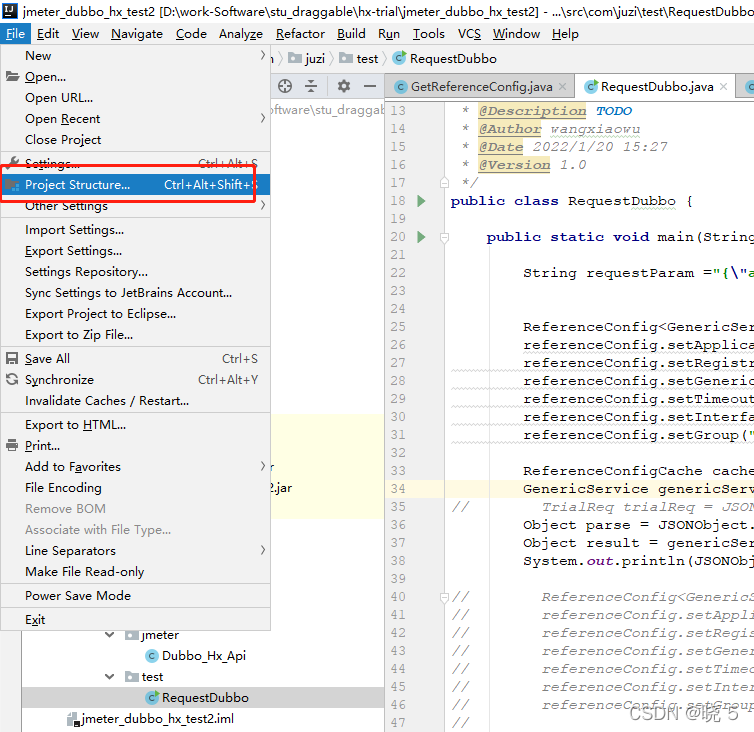The width and height of the screenshot is (754, 732).
Task: Click fold marker at line 17 comment end
Action: point(444,183)
